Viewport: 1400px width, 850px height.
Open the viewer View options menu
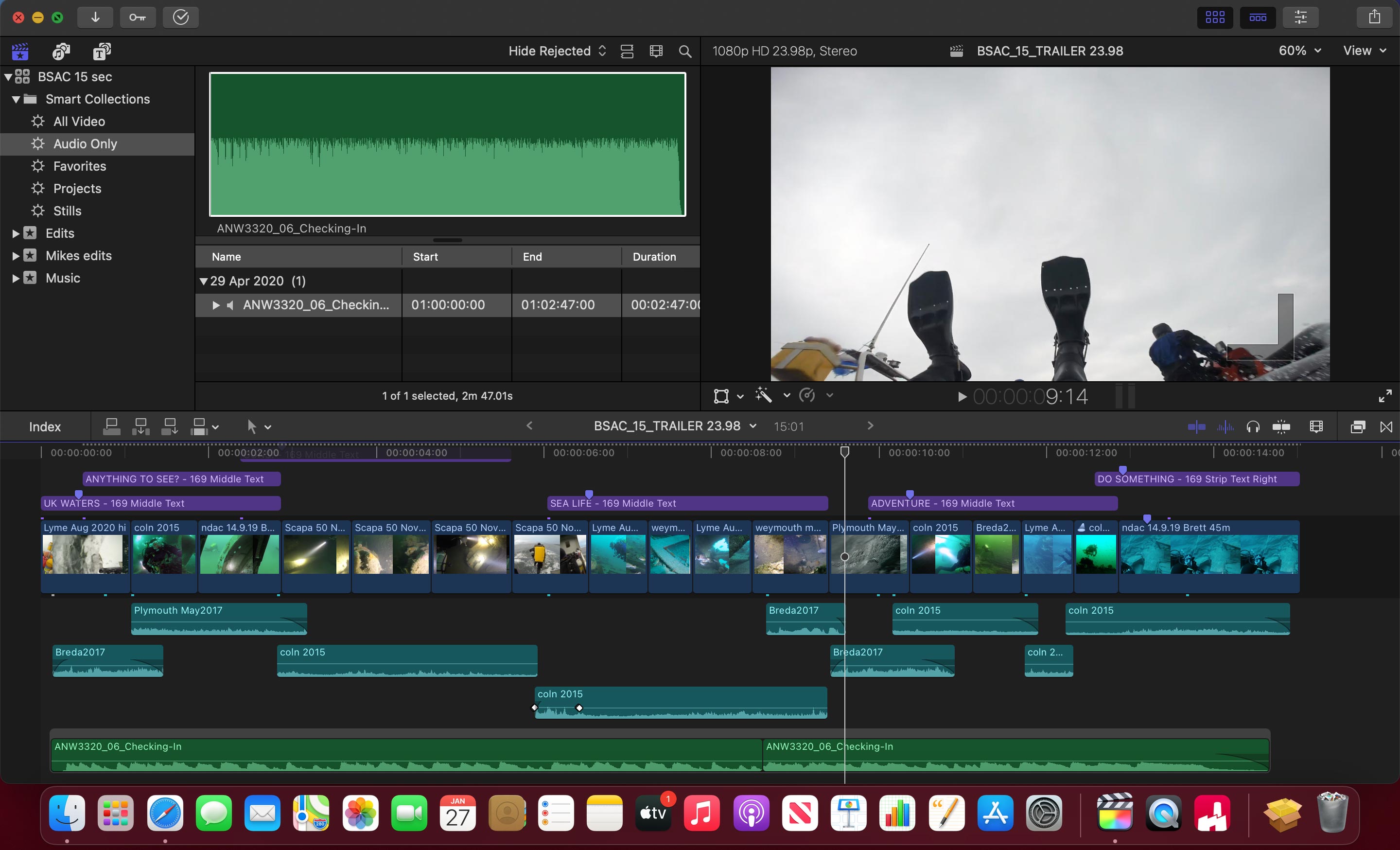click(1365, 51)
